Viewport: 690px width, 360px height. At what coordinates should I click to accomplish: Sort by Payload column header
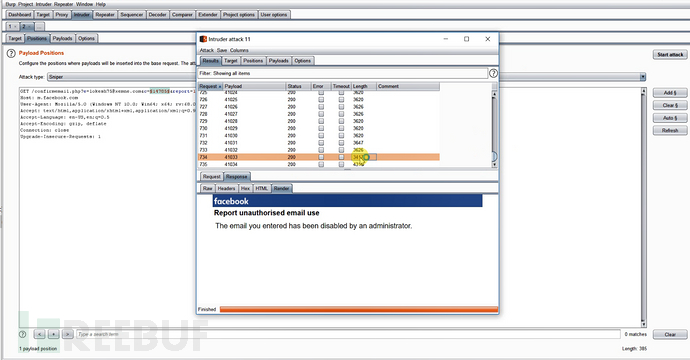click(x=254, y=86)
